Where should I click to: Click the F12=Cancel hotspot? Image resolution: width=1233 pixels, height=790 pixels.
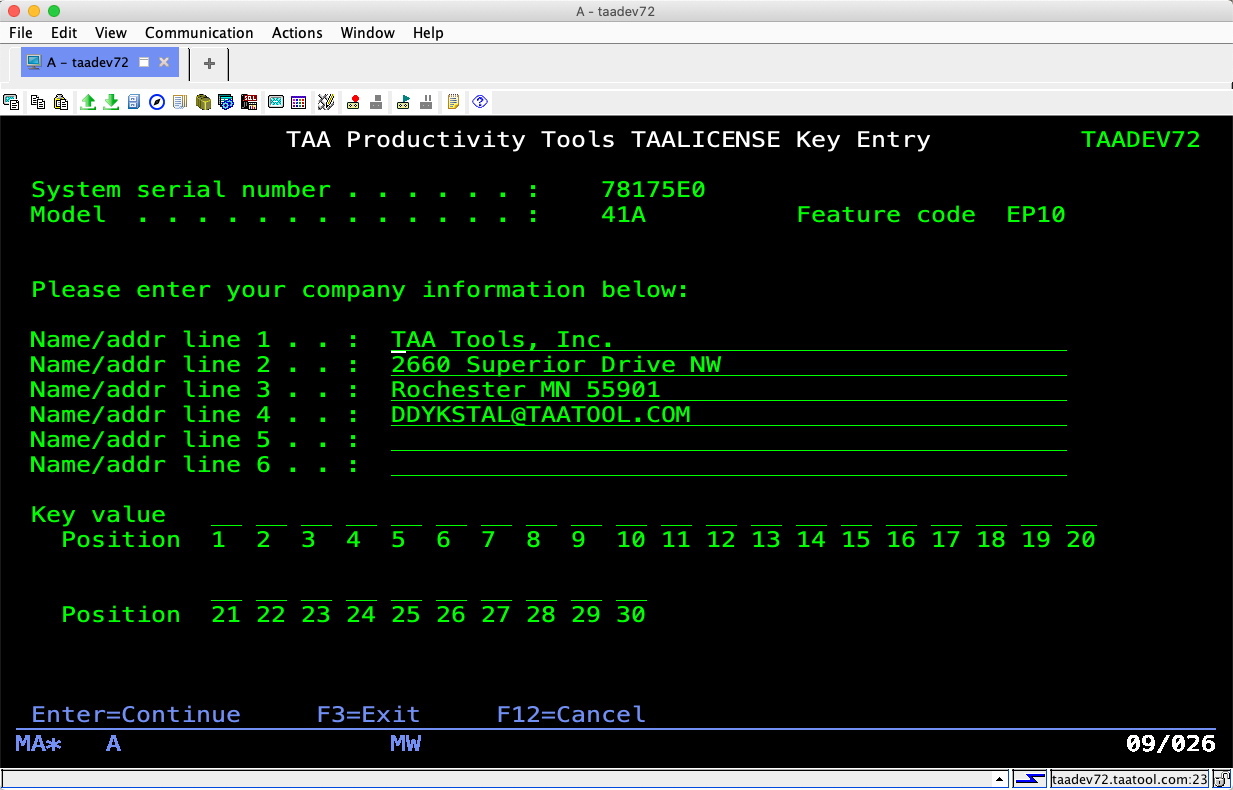pos(571,714)
